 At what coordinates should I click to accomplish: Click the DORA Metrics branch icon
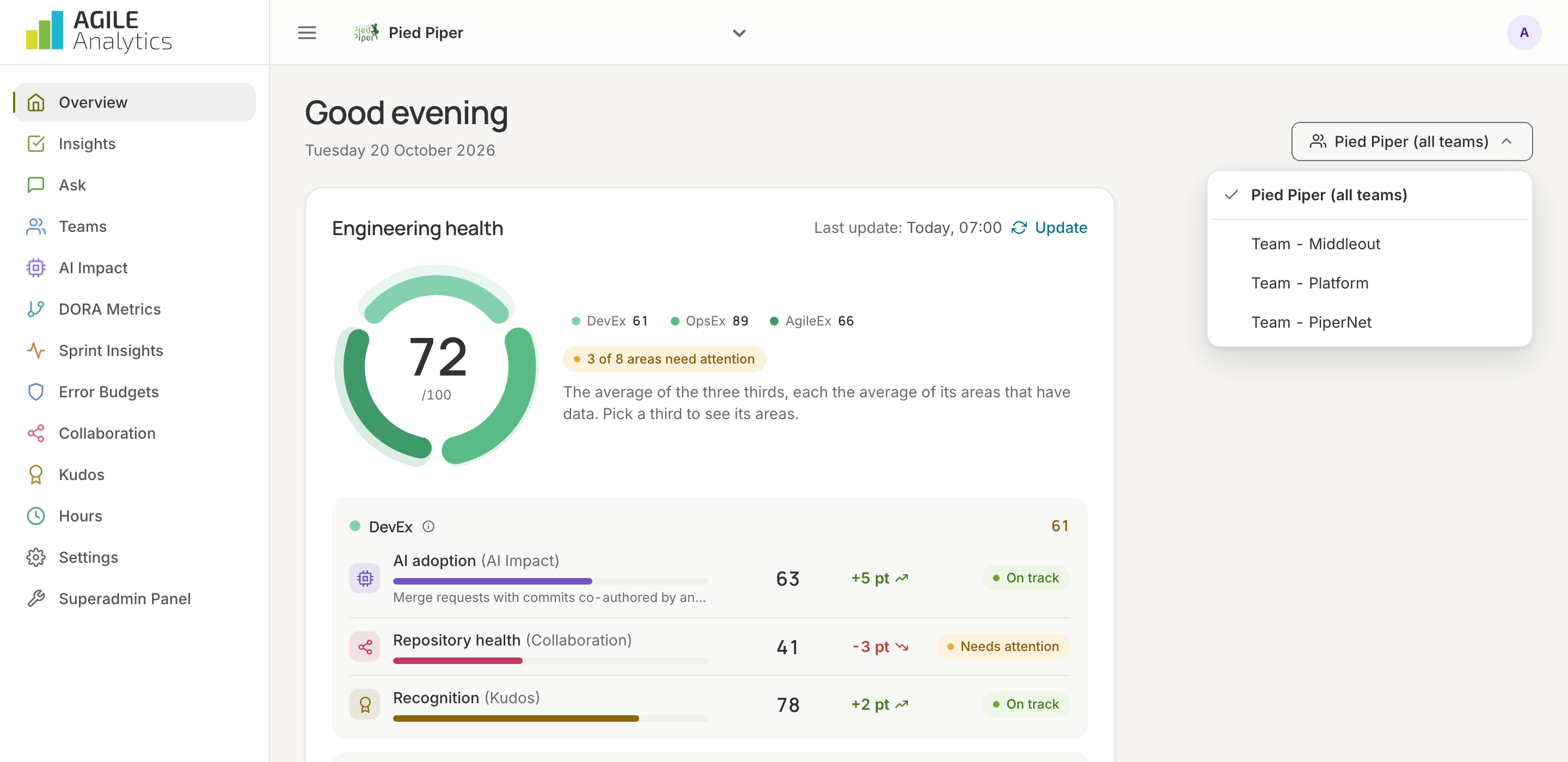pyautogui.click(x=36, y=309)
